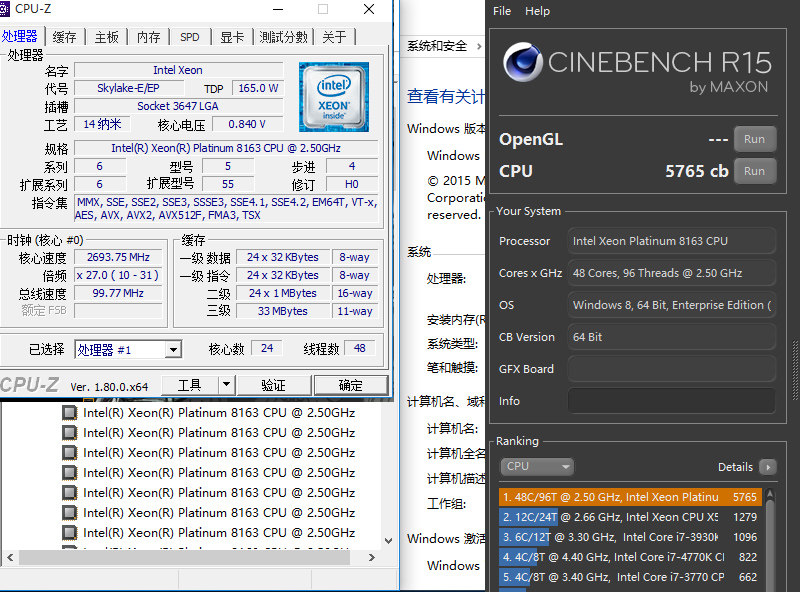Click the 系统和安全 breadcrumb
The image size is (800, 592).
pos(437,46)
